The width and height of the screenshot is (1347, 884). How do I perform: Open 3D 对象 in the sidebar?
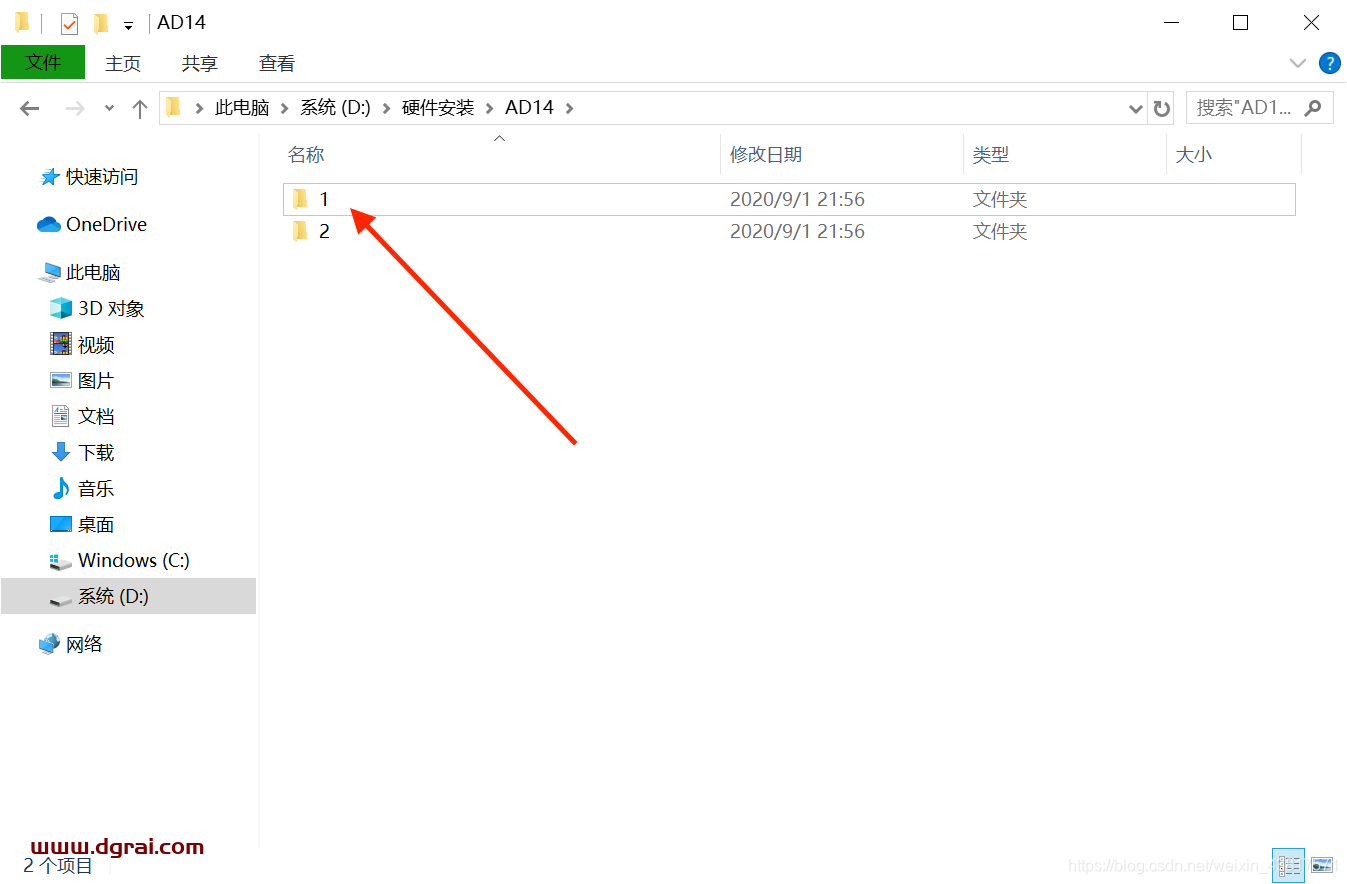click(111, 309)
